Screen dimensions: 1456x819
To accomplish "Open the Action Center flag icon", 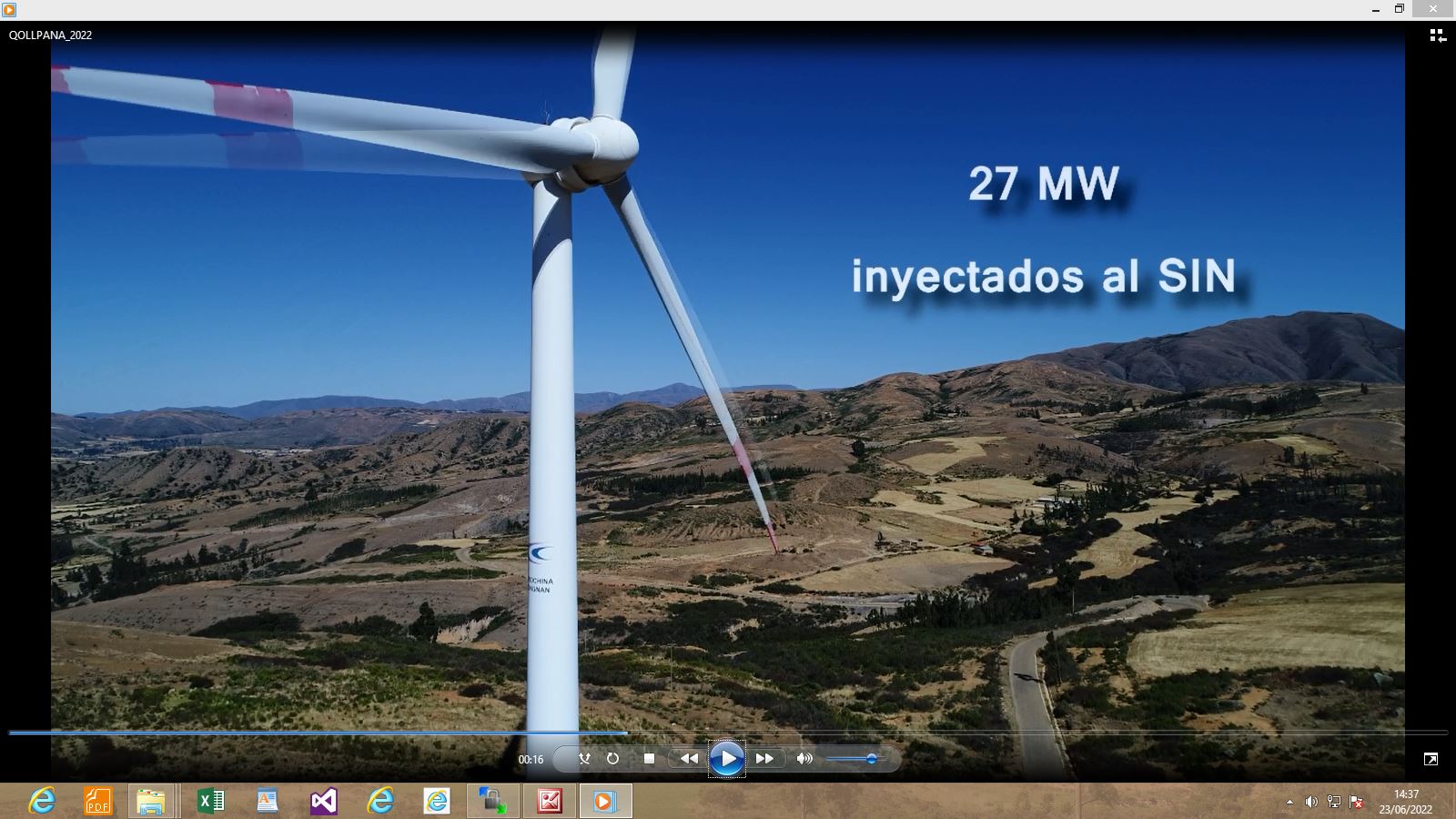I will click(1357, 802).
